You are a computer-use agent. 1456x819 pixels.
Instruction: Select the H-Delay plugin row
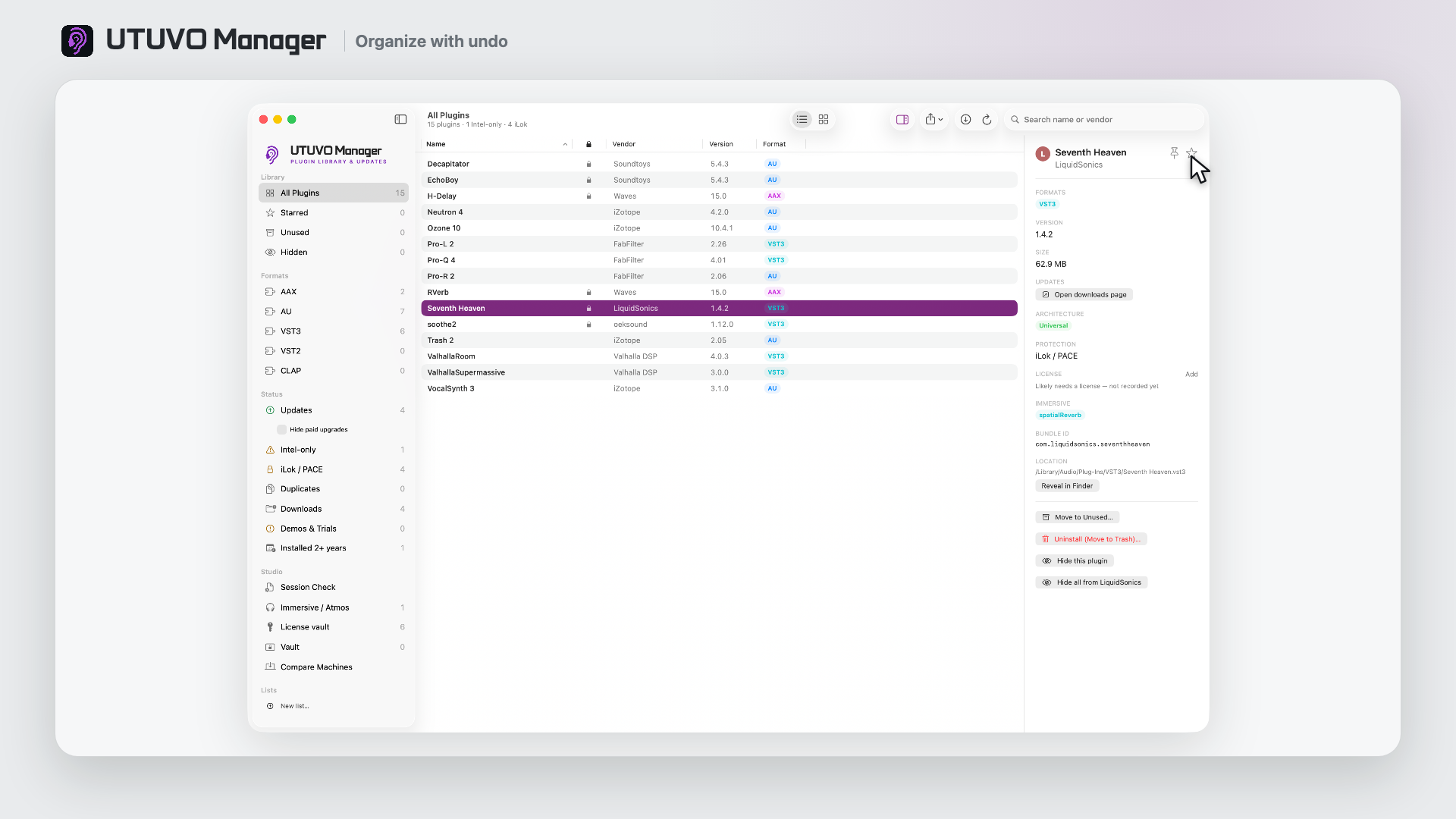pyautogui.click(x=719, y=196)
